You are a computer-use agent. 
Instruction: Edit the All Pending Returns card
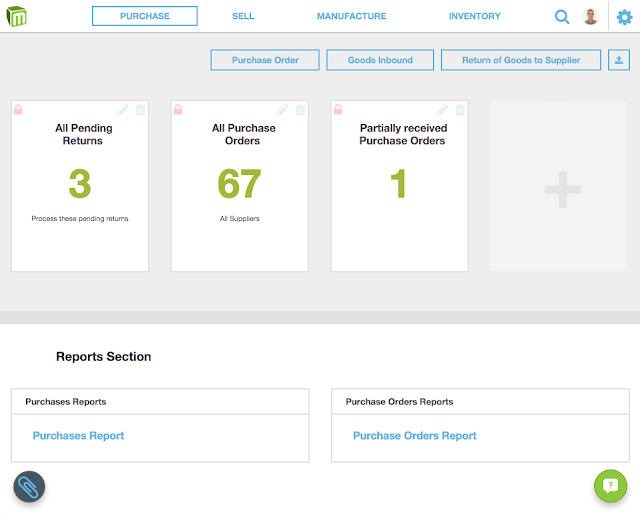tap(122, 109)
